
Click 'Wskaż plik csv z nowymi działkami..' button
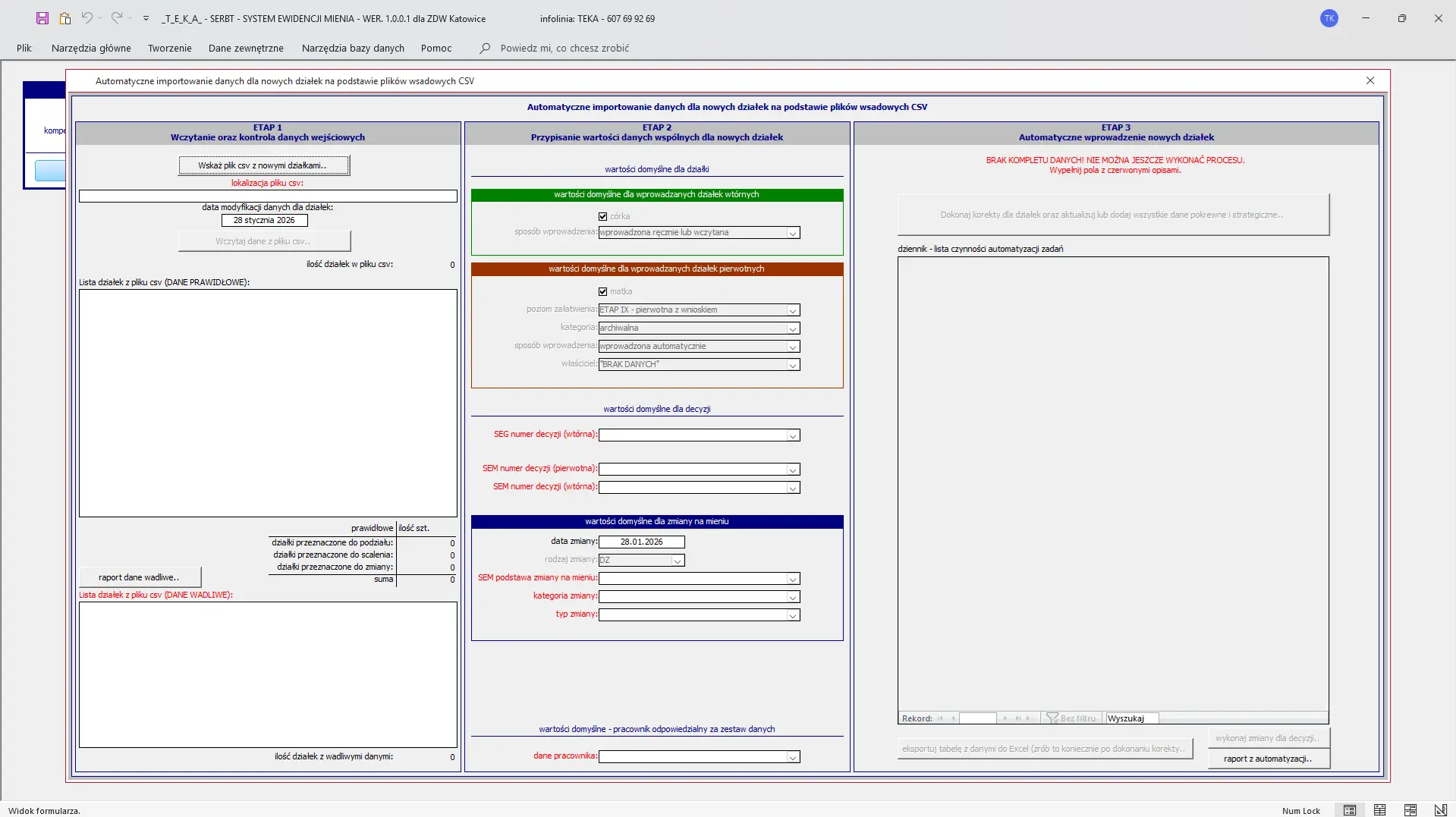(x=264, y=165)
